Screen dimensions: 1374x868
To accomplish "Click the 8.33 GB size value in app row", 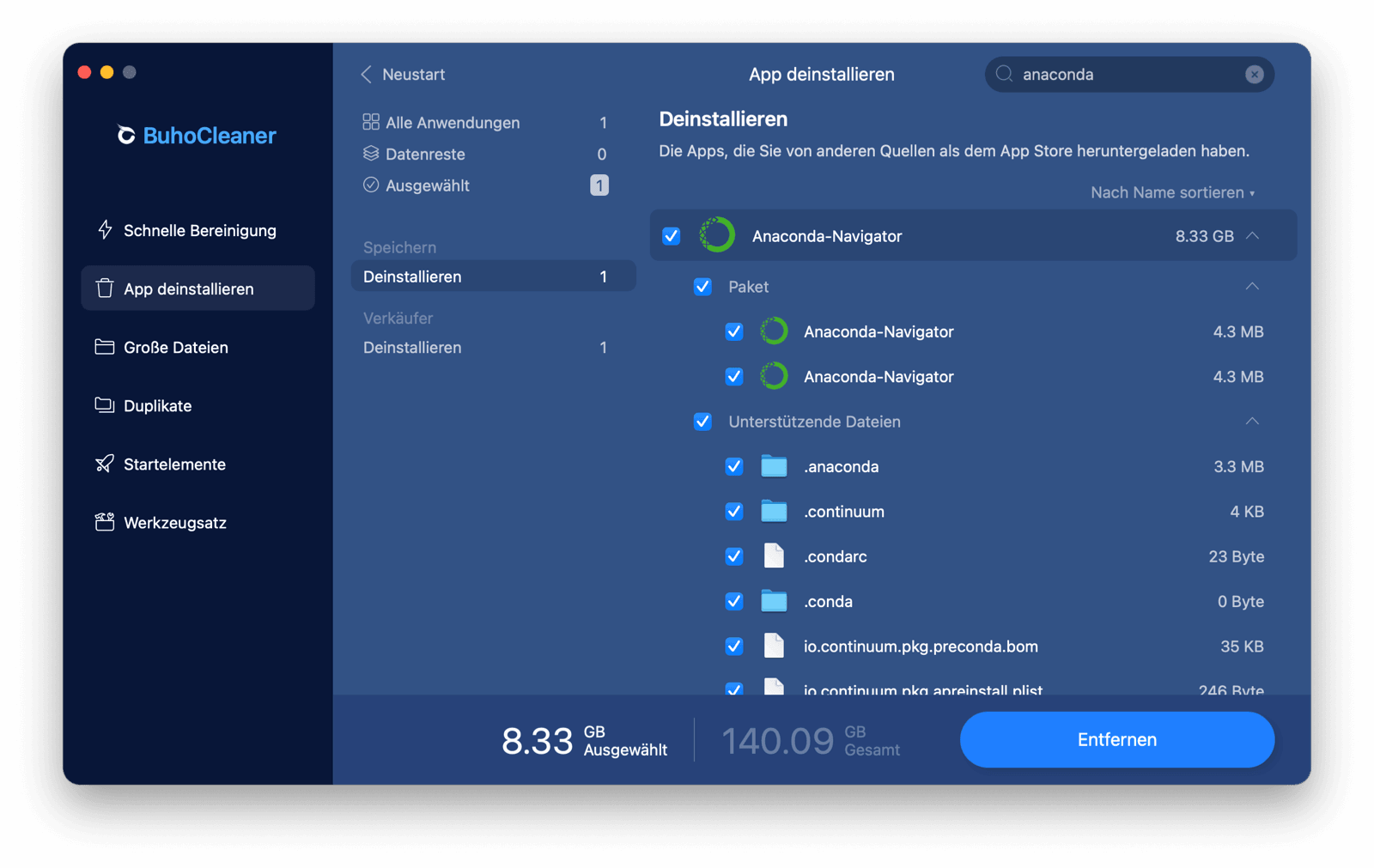I will 1204,236.
